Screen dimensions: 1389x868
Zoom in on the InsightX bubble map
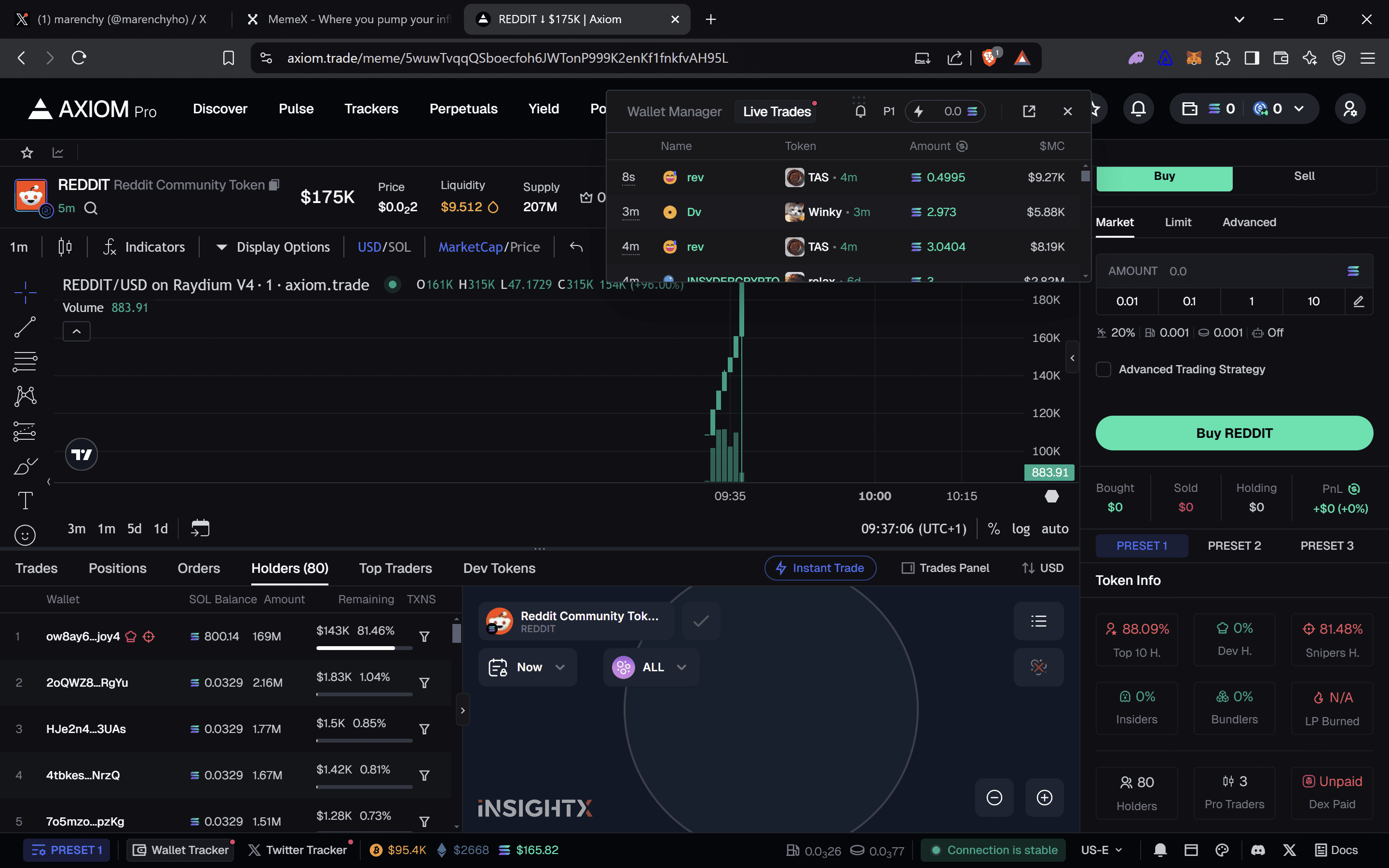coord(1044,798)
